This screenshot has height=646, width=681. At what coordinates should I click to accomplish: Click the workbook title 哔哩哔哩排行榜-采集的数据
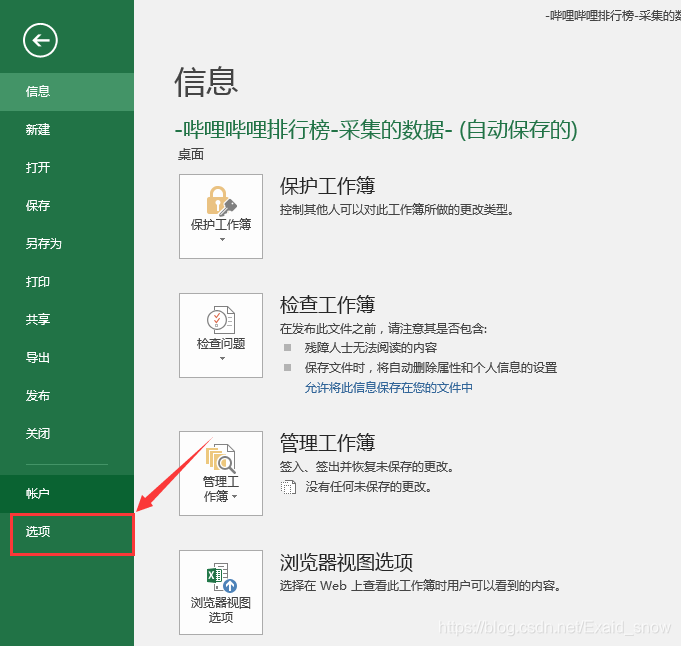tap(376, 129)
